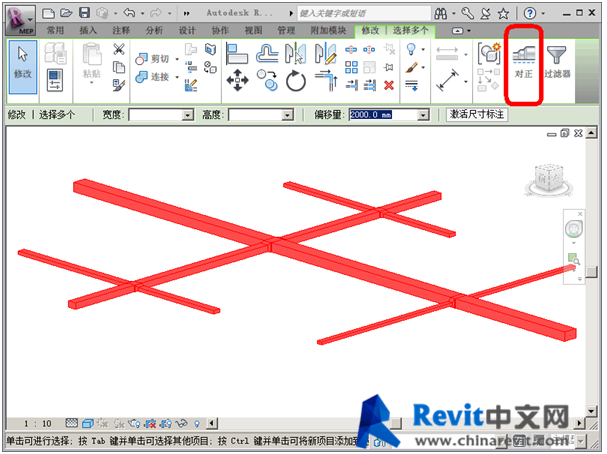Switch to the 设计 ribbon tab

[x=187, y=30]
